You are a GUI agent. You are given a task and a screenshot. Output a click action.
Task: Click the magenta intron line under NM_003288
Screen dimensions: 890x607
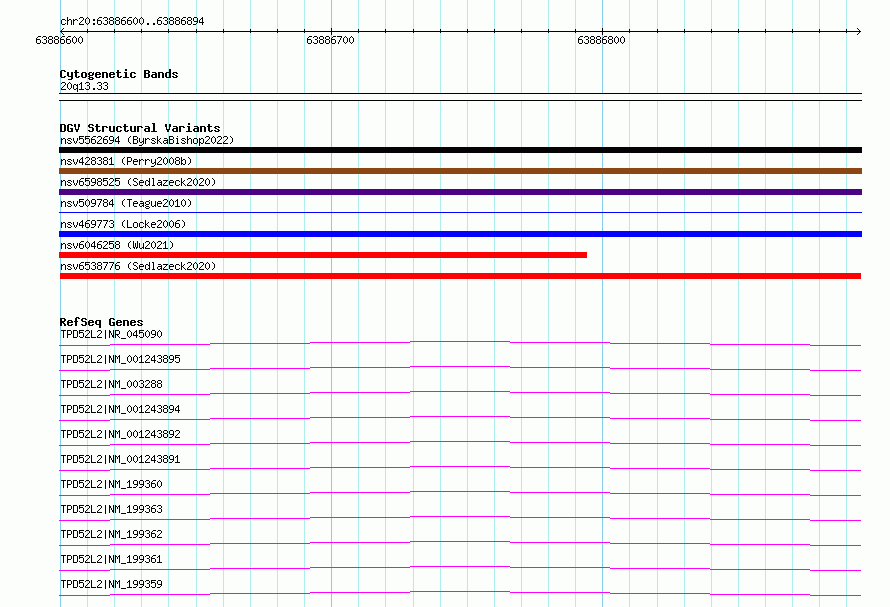460,393
